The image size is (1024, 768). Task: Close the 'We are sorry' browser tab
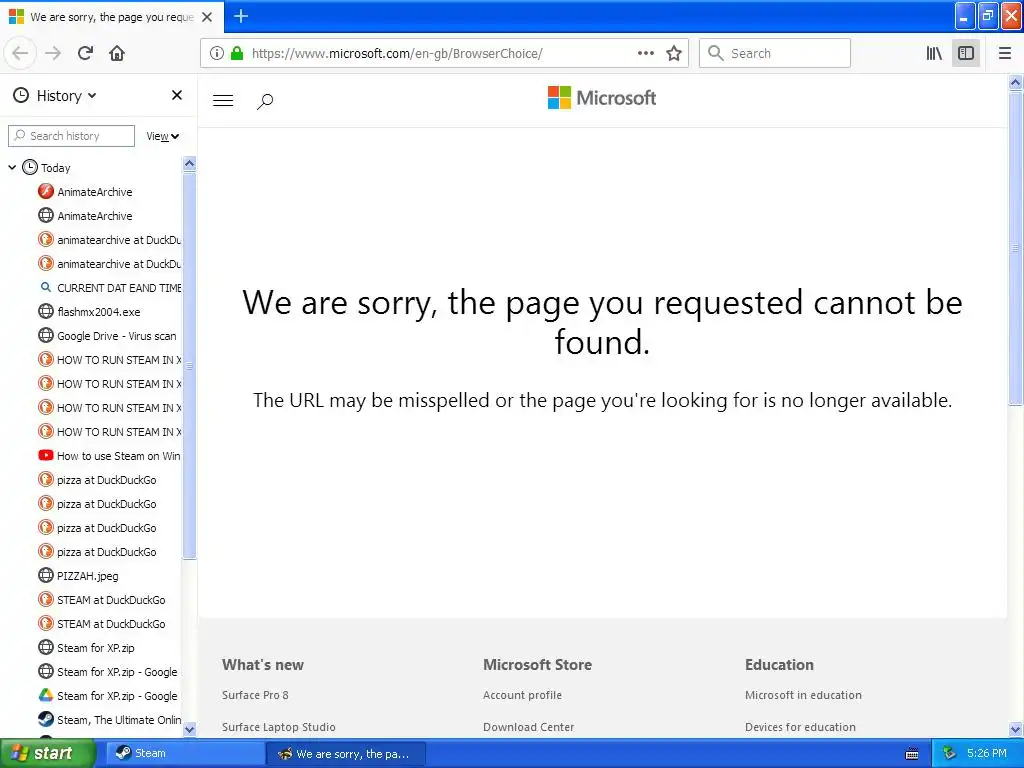point(207,17)
